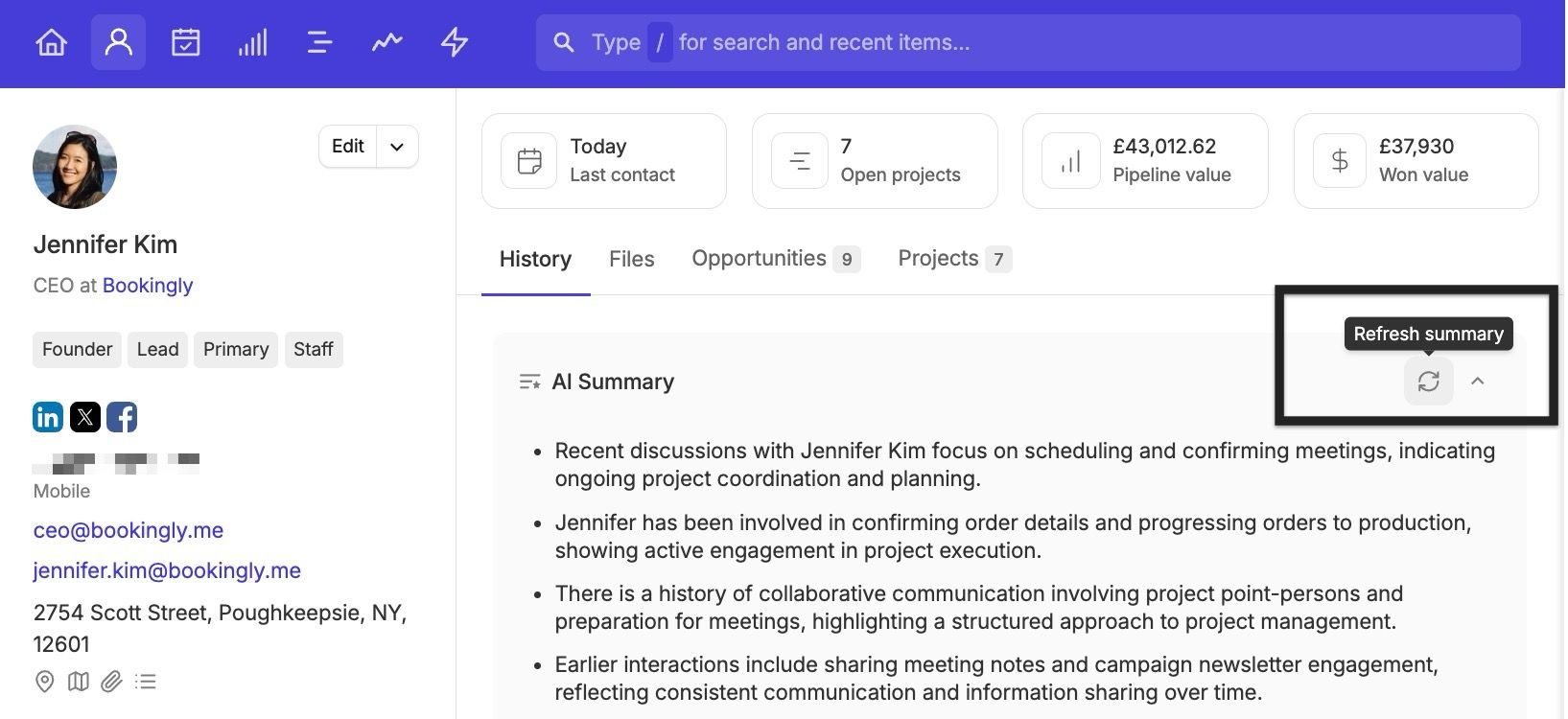Click the map pin icon under address

[44, 682]
